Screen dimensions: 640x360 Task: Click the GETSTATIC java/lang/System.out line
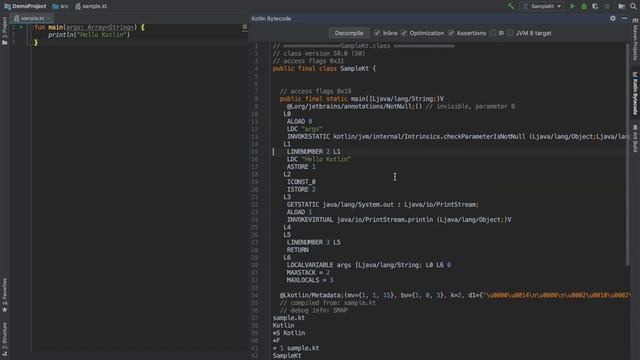tap(383, 204)
